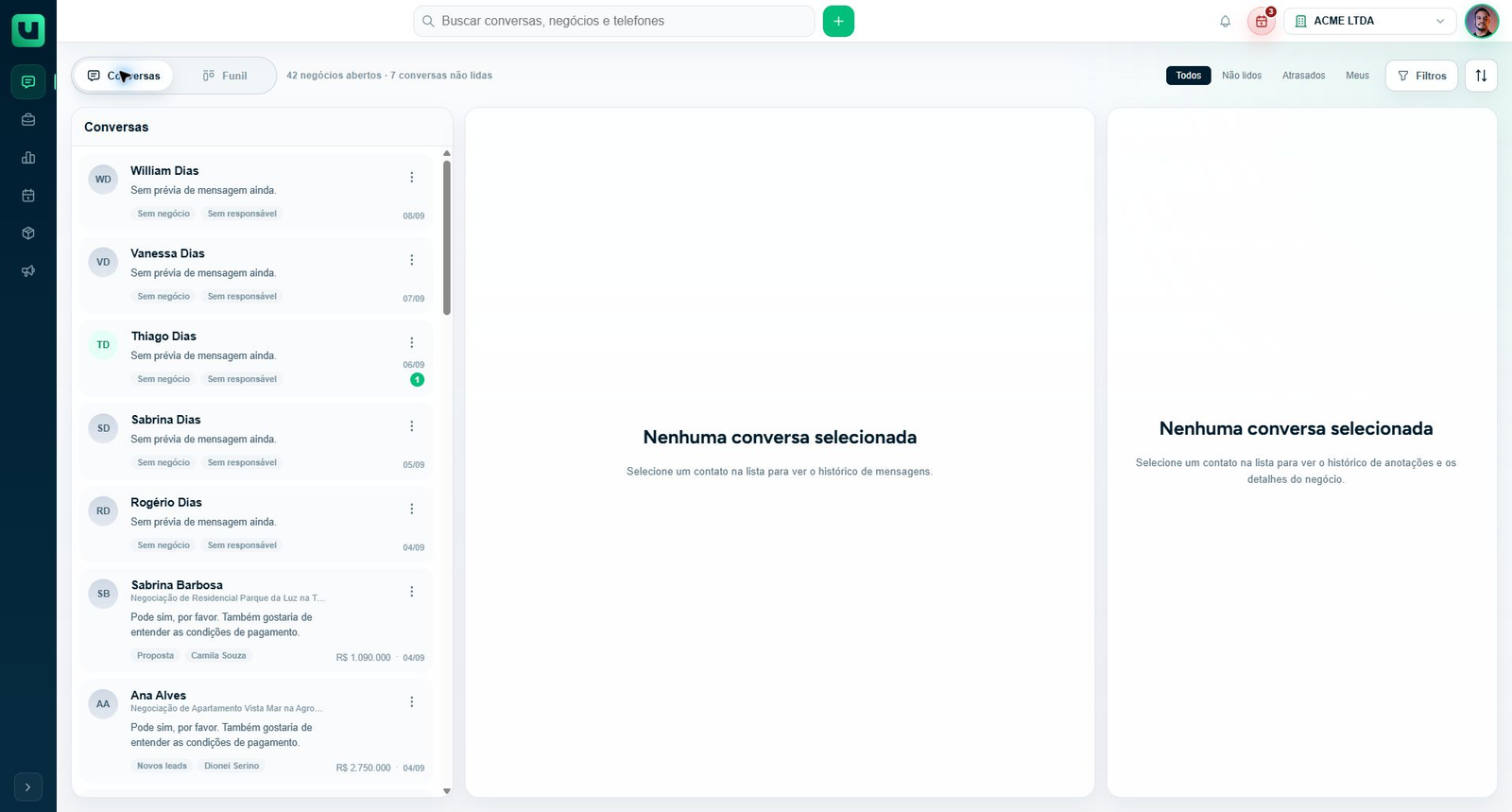
Task: Expand the sidebar with the arrow button
Action: [x=28, y=786]
